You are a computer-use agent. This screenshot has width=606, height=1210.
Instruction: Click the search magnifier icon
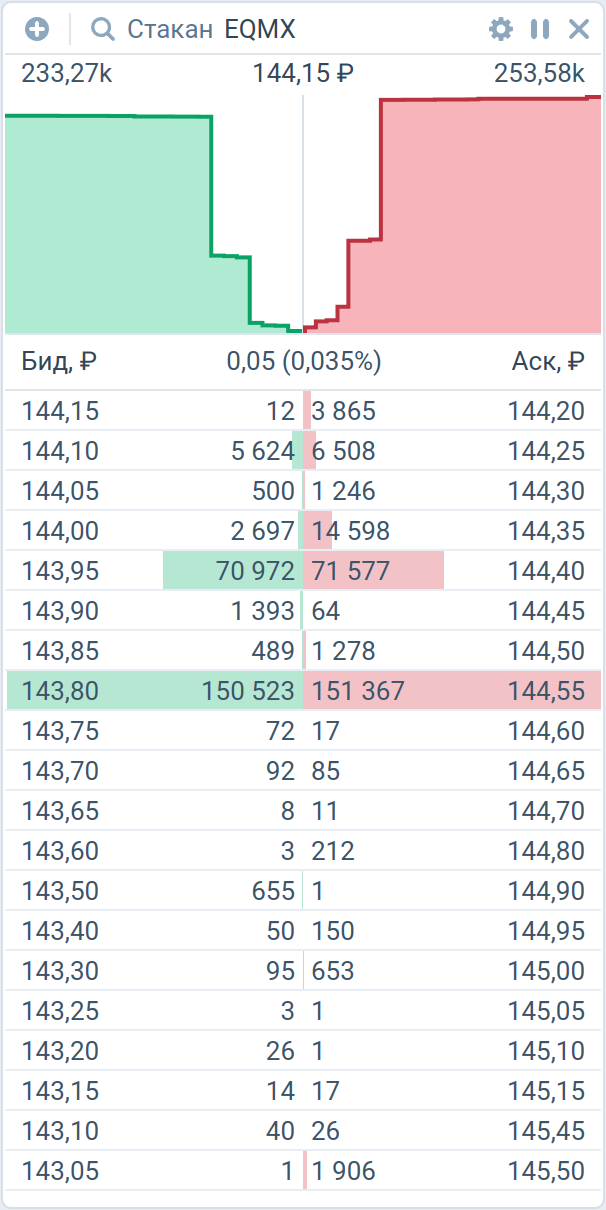(x=102, y=29)
